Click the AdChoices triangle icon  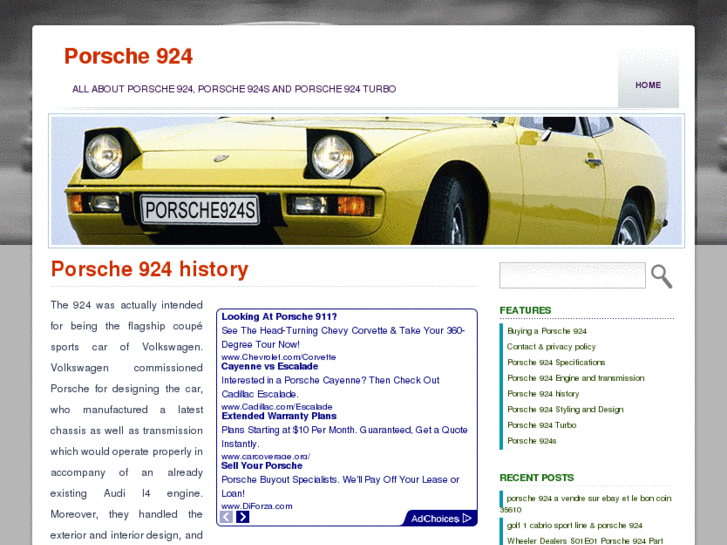click(x=467, y=518)
